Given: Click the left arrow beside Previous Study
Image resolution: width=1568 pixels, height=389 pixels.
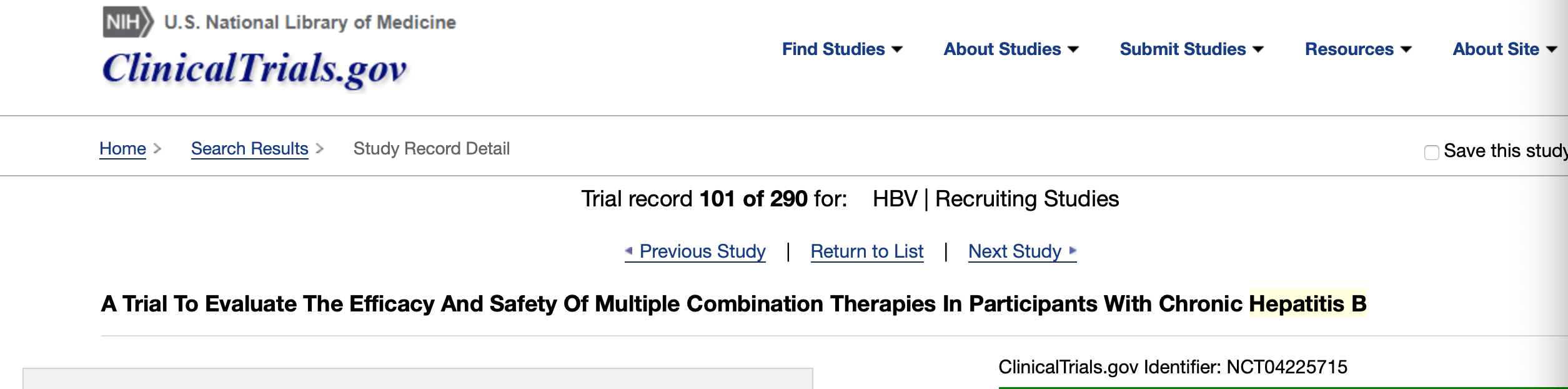Looking at the screenshot, I should (629, 251).
